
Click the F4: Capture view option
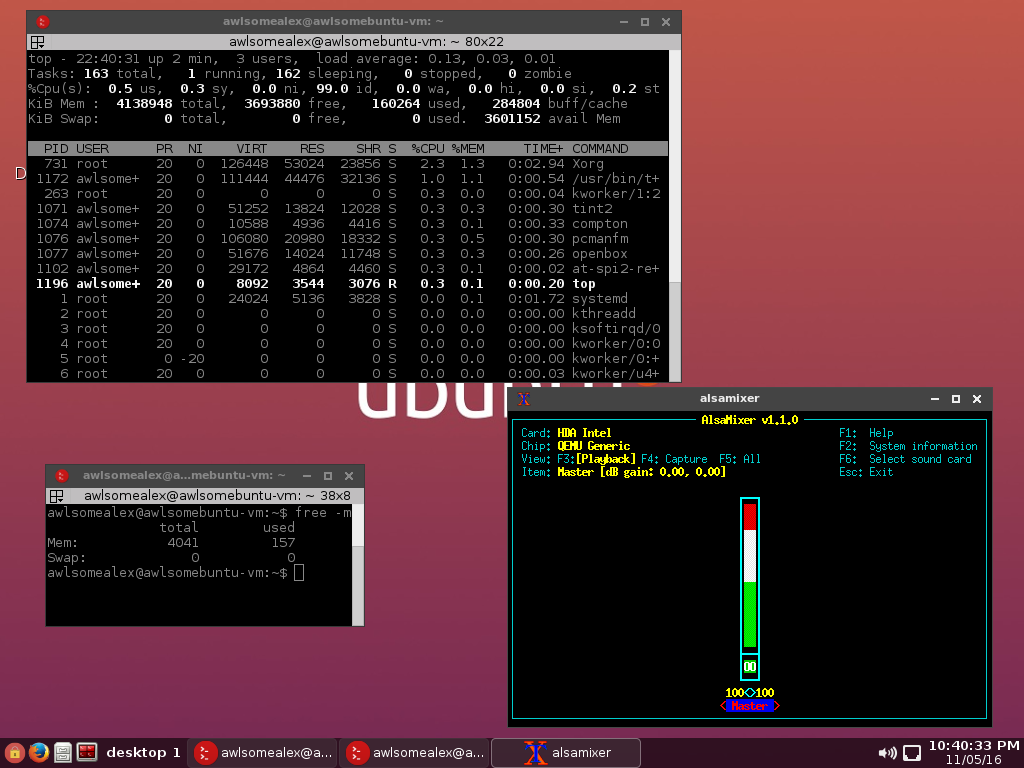(x=674, y=459)
